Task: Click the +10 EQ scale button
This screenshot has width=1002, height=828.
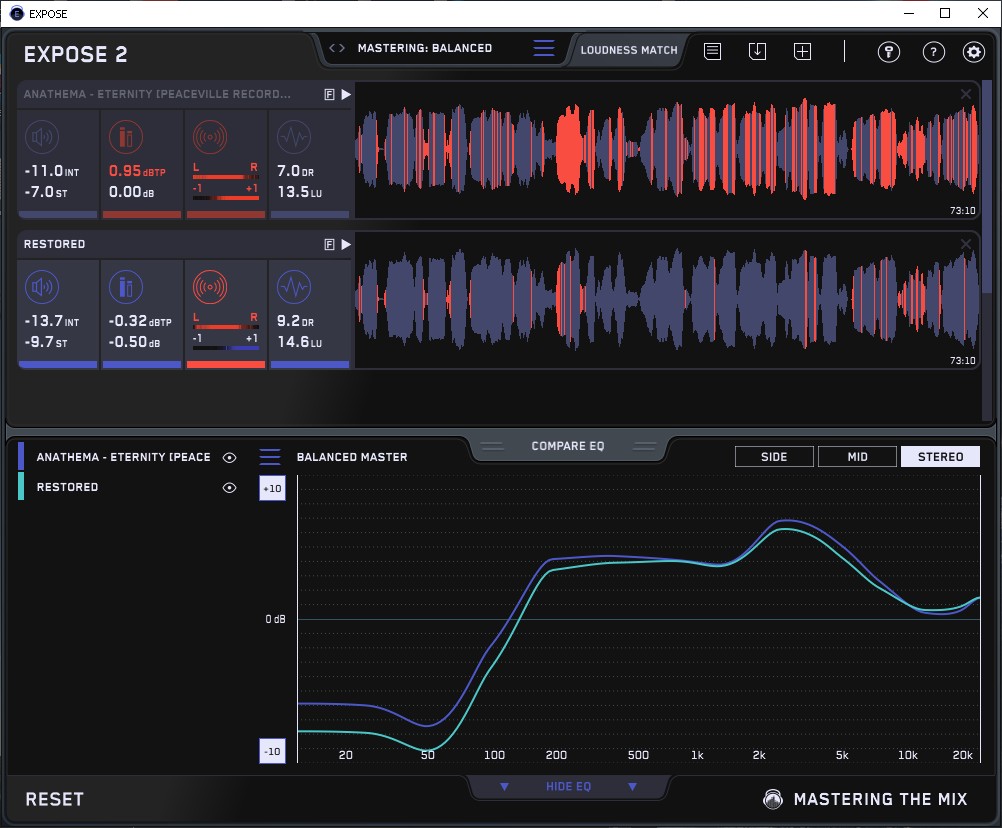Action: (x=272, y=488)
